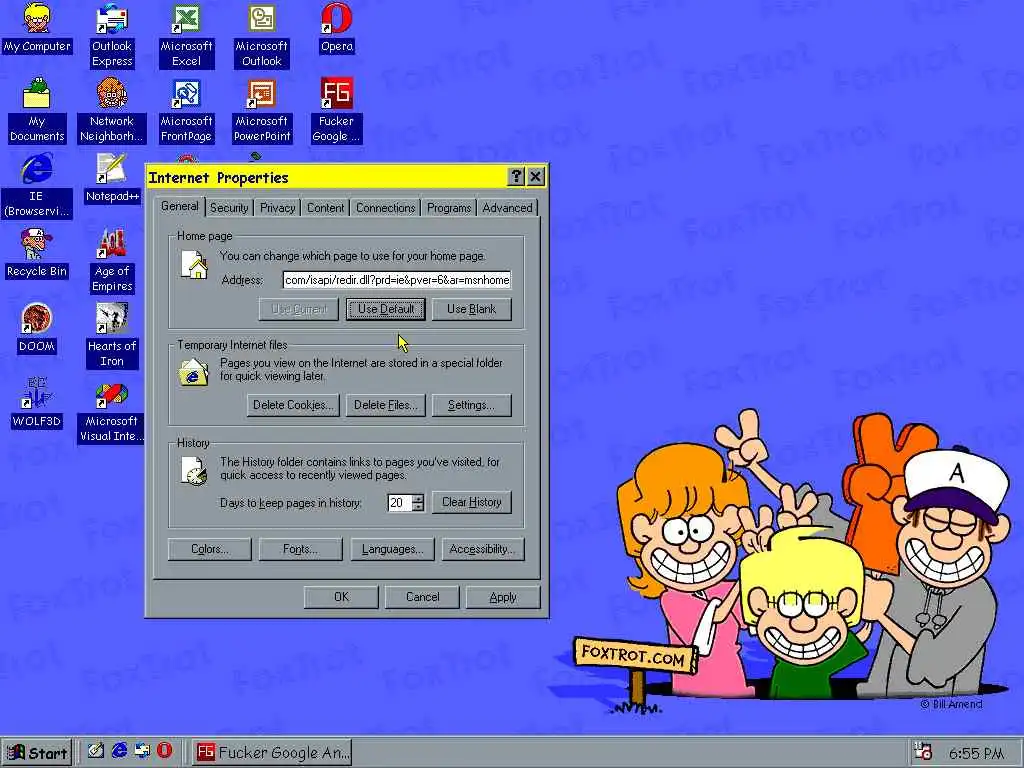Click the WOLF3D desktop shortcut
This screenshot has height=768, width=1024.
37,404
